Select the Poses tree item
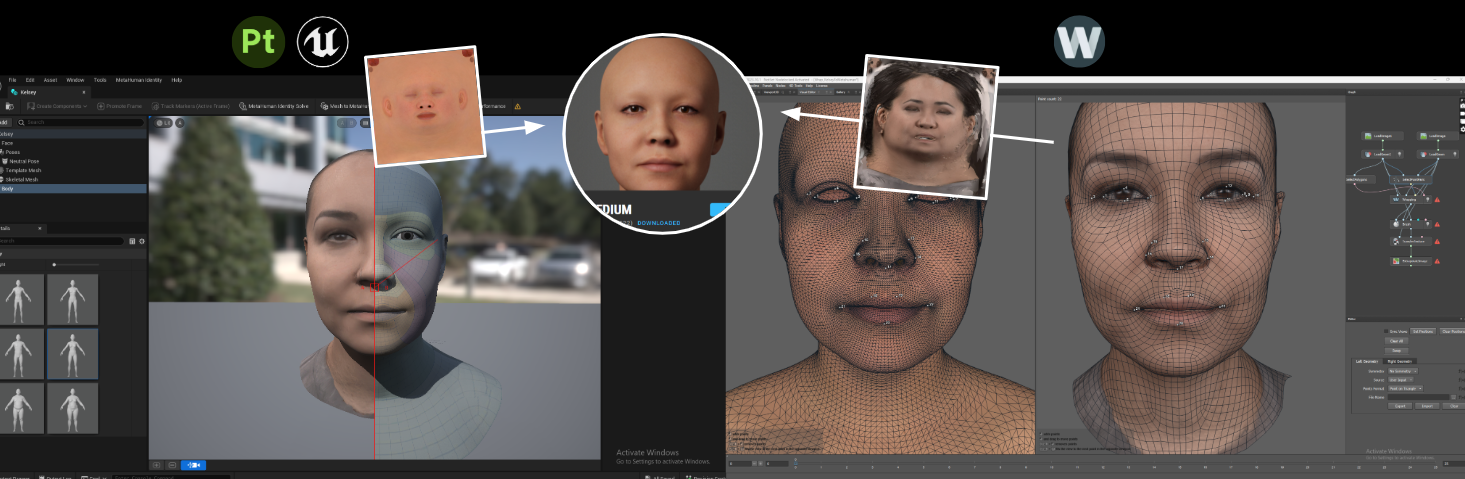The image size is (1465, 479). click(73, 152)
